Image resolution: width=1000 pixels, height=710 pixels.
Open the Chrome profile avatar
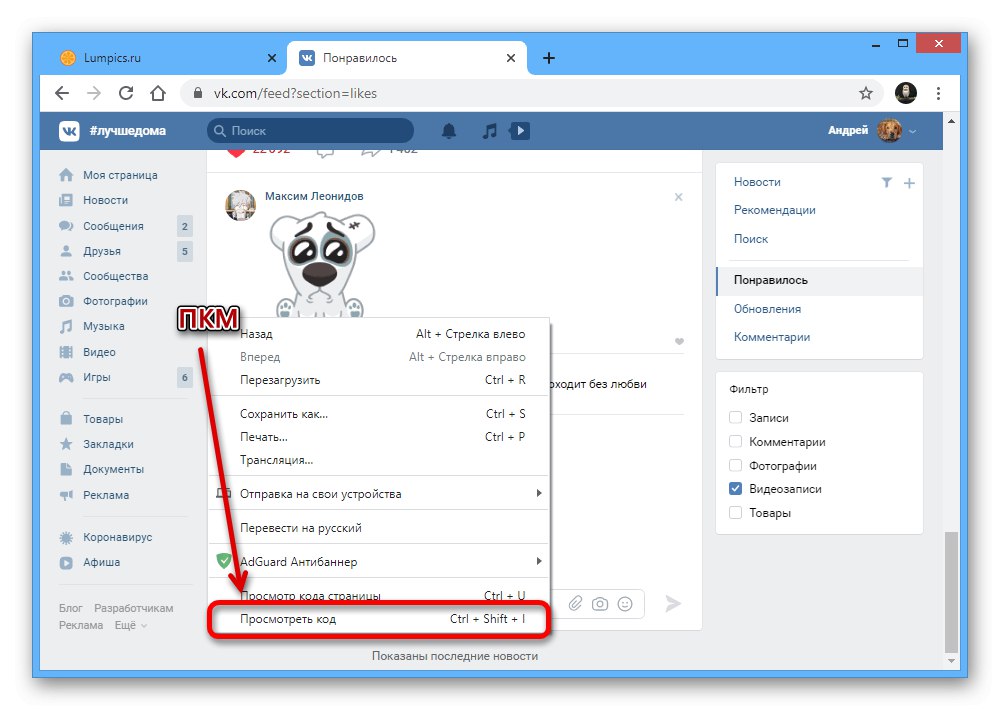pyautogui.click(x=906, y=93)
